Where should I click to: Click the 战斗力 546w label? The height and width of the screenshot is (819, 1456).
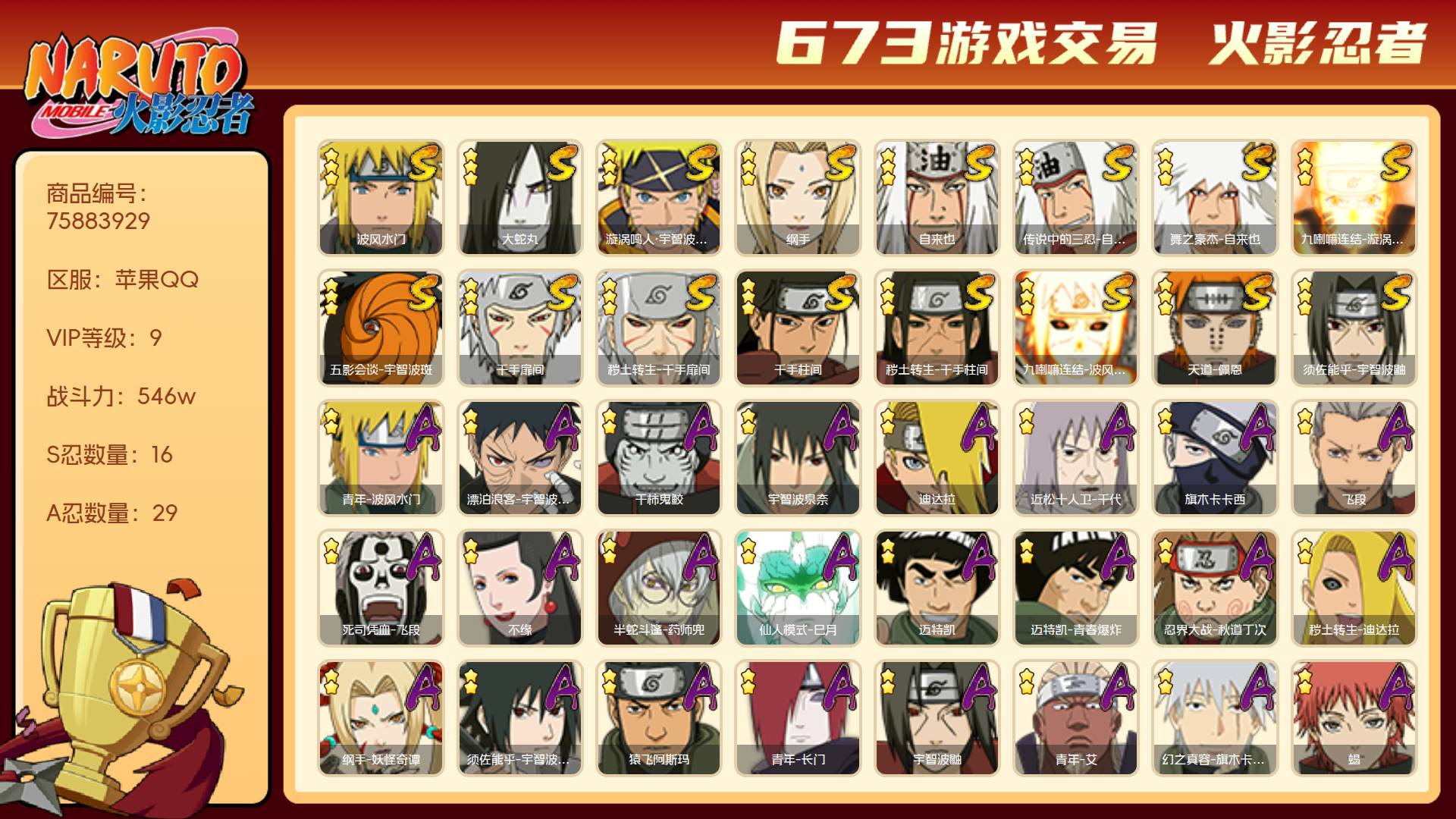(121, 396)
